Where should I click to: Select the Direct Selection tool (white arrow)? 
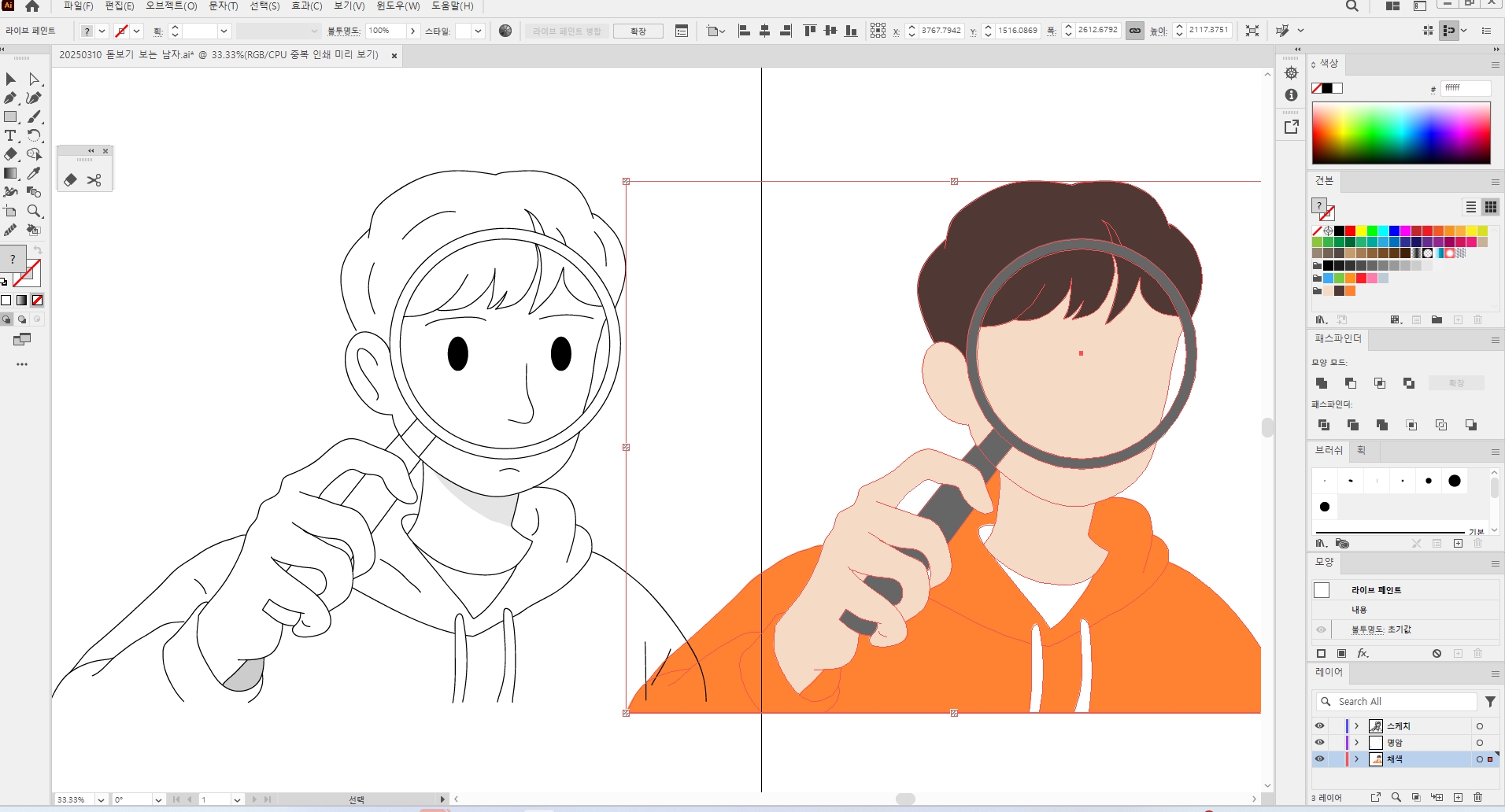(34, 79)
